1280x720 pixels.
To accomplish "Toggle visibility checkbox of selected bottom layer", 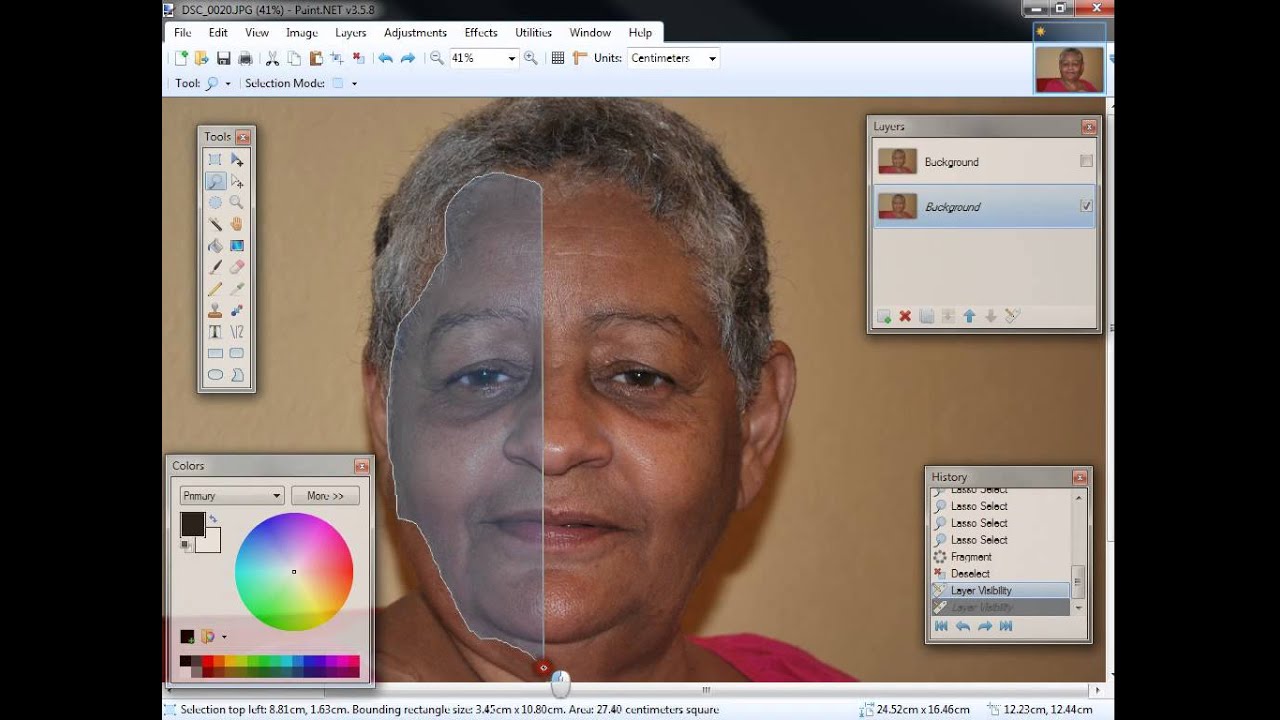I will [1086, 206].
